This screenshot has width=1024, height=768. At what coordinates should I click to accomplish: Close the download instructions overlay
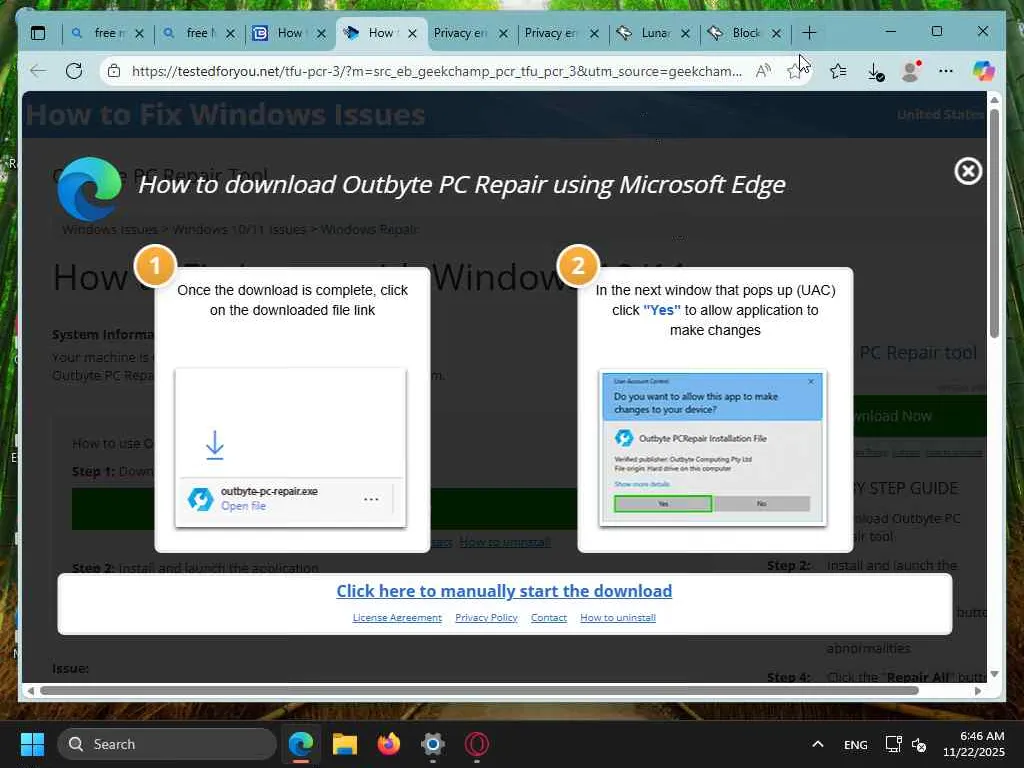968,171
